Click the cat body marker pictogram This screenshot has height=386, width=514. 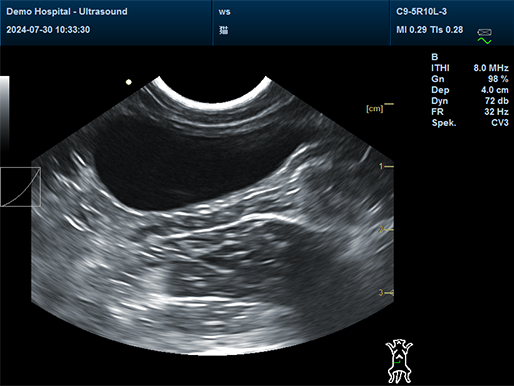pyautogui.click(x=399, y=361)
